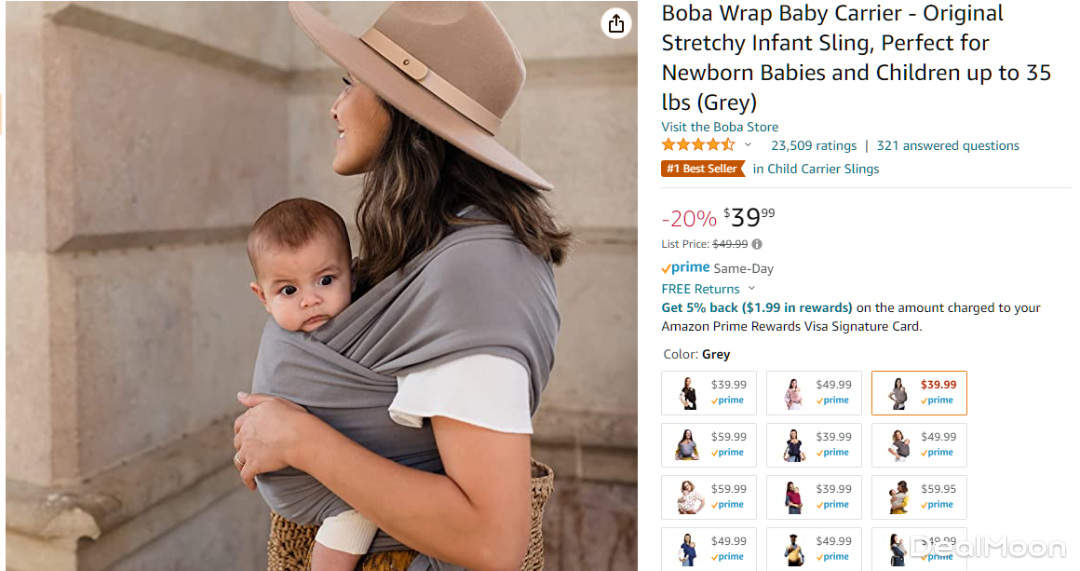Select the pink wrap $49.99 swatch

813,393
